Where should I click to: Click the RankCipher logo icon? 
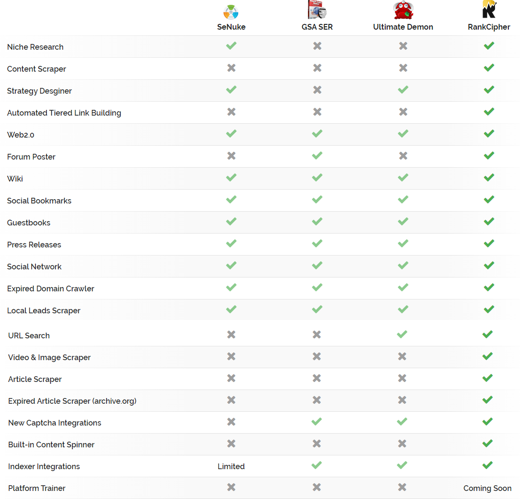(489, 10)
